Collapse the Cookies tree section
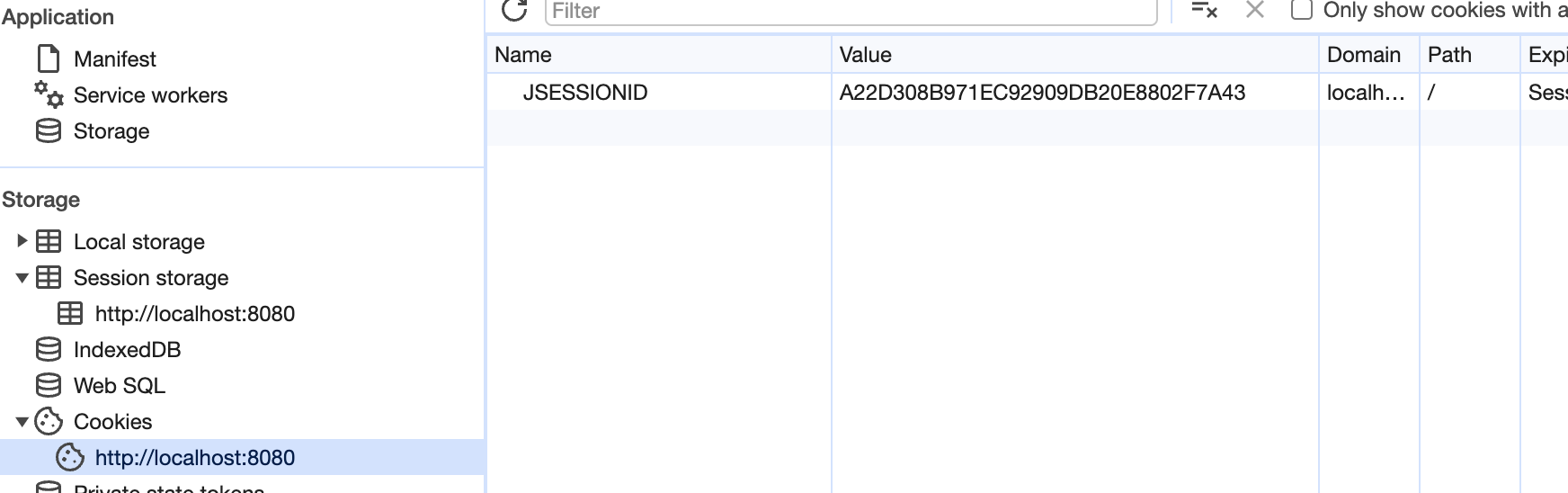1568x493 pixels. click(x=22, y=422)
